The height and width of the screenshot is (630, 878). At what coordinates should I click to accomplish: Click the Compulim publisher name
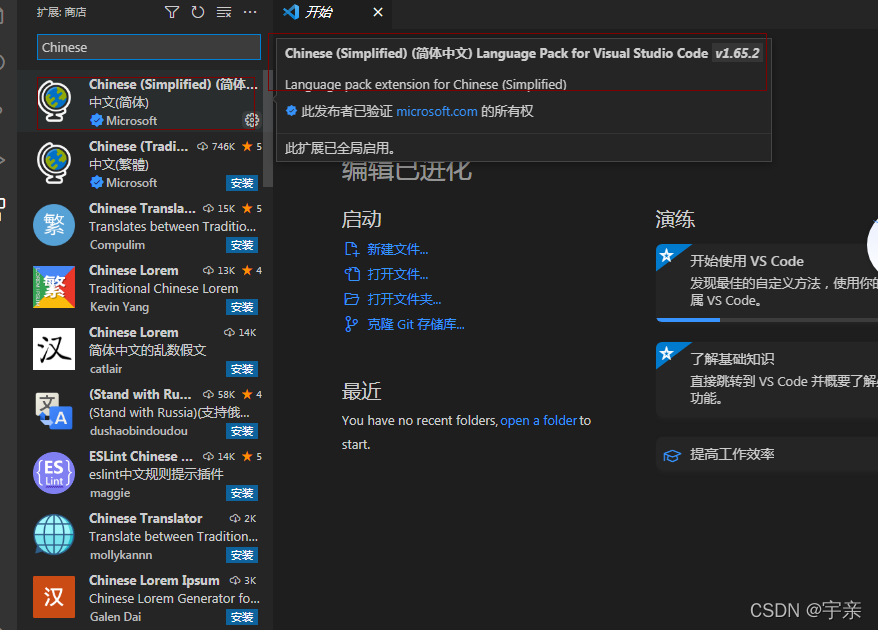tap(118, 245)
